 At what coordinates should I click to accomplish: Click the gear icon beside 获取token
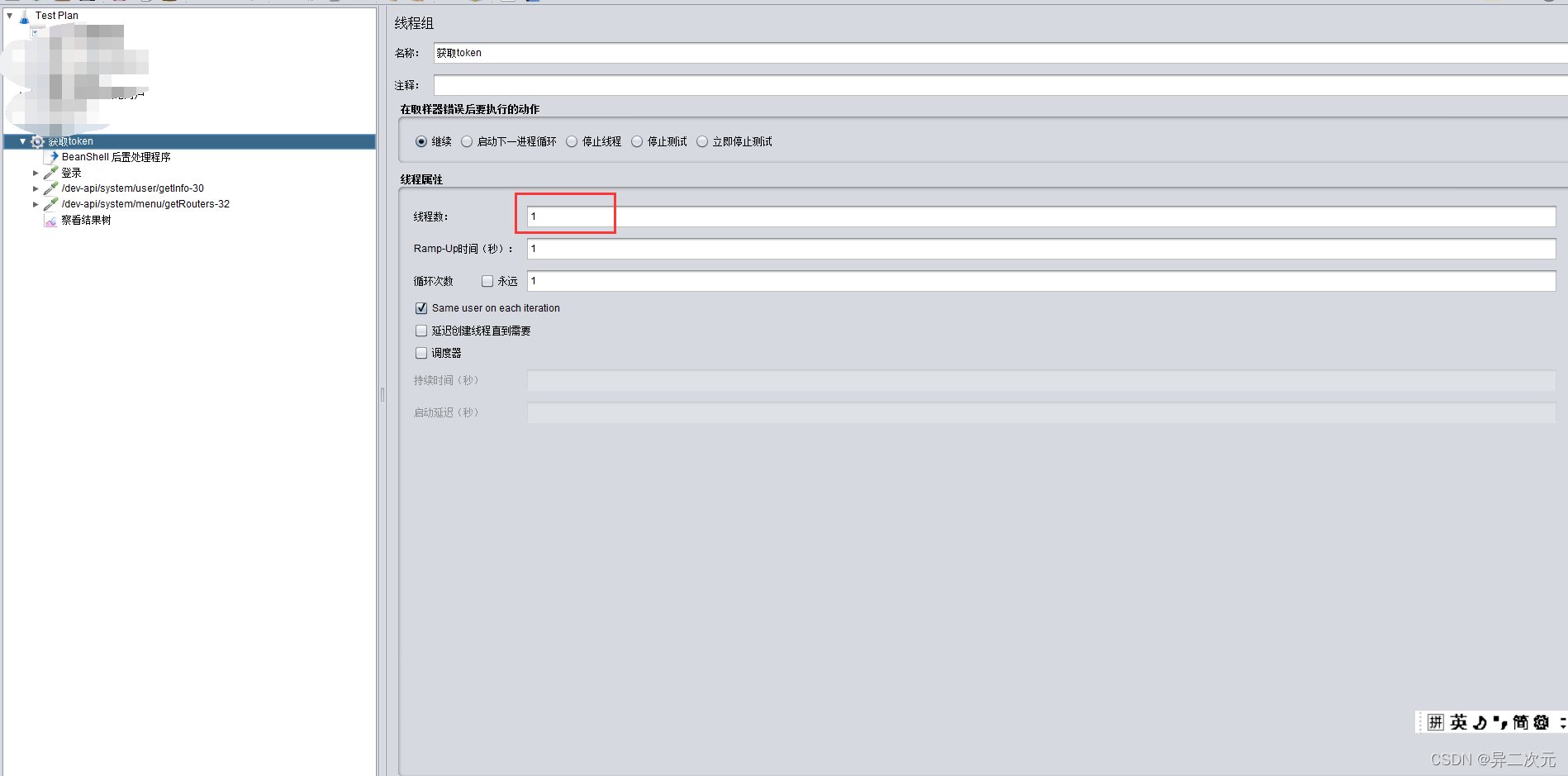click(37, 141)
